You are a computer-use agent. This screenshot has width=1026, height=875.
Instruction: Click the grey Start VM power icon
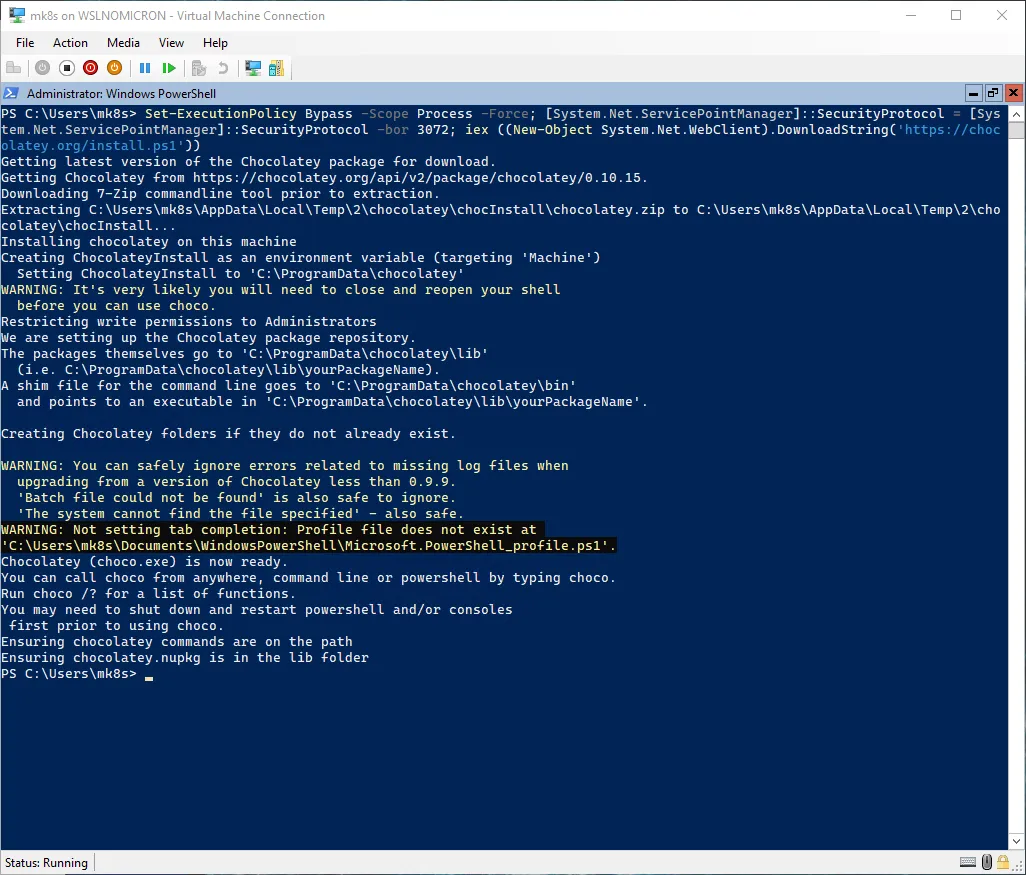(x=42, y=68)
